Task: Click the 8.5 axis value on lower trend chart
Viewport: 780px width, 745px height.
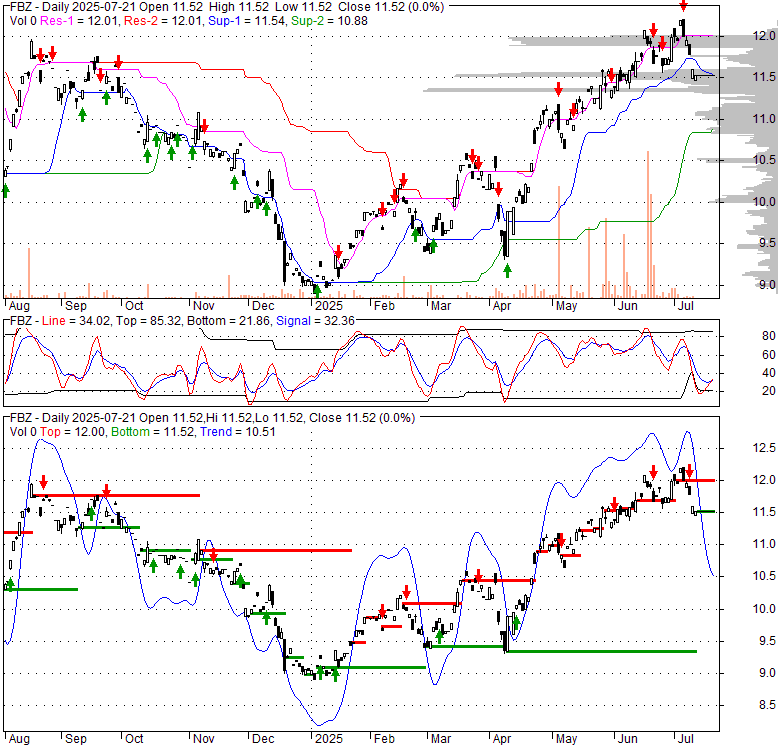Action: tap(766, 705)
